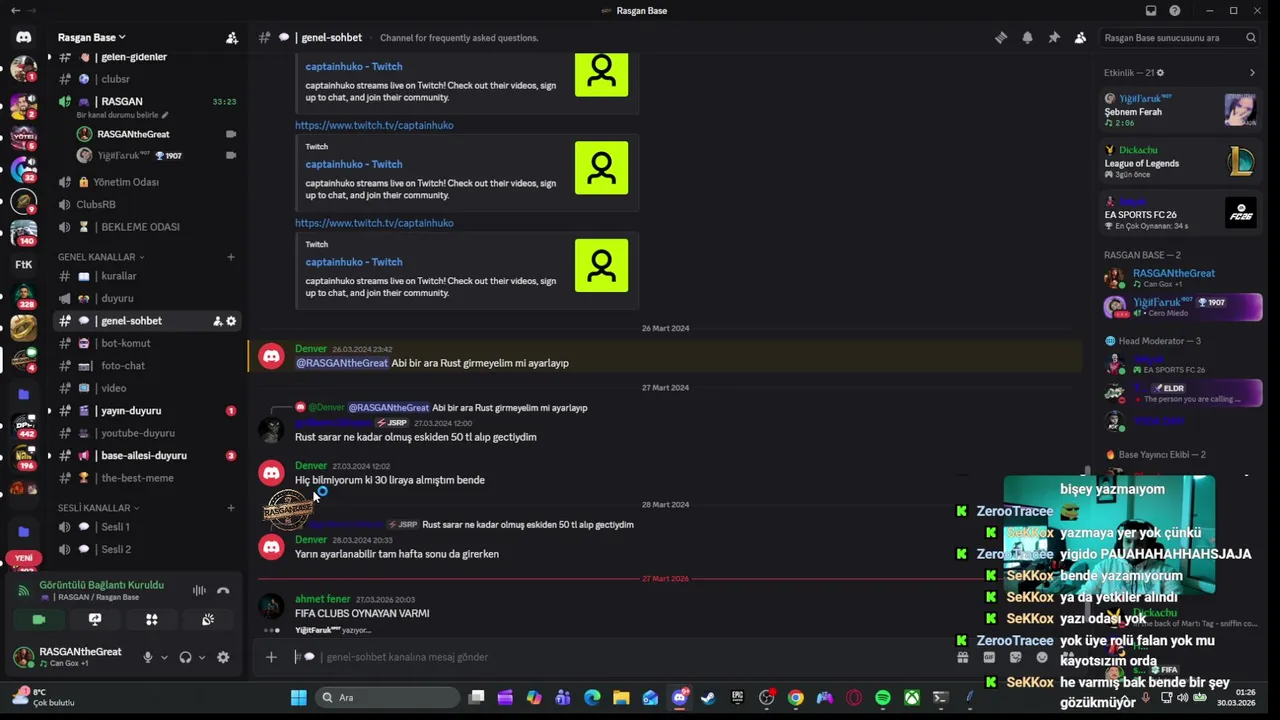Click the Windows Start button
The width and height of the screenshot is (1280, 720).
click(x=298, y=698)
